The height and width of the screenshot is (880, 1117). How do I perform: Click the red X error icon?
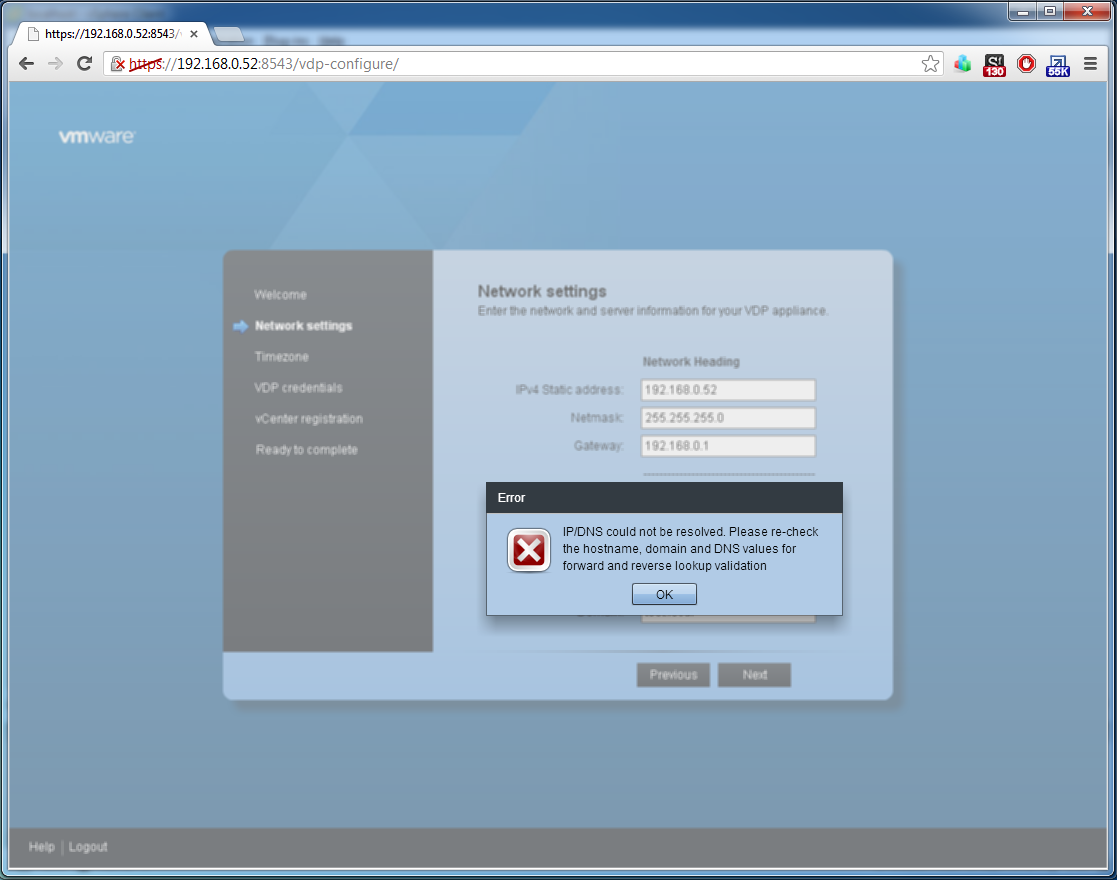[529, 550]
